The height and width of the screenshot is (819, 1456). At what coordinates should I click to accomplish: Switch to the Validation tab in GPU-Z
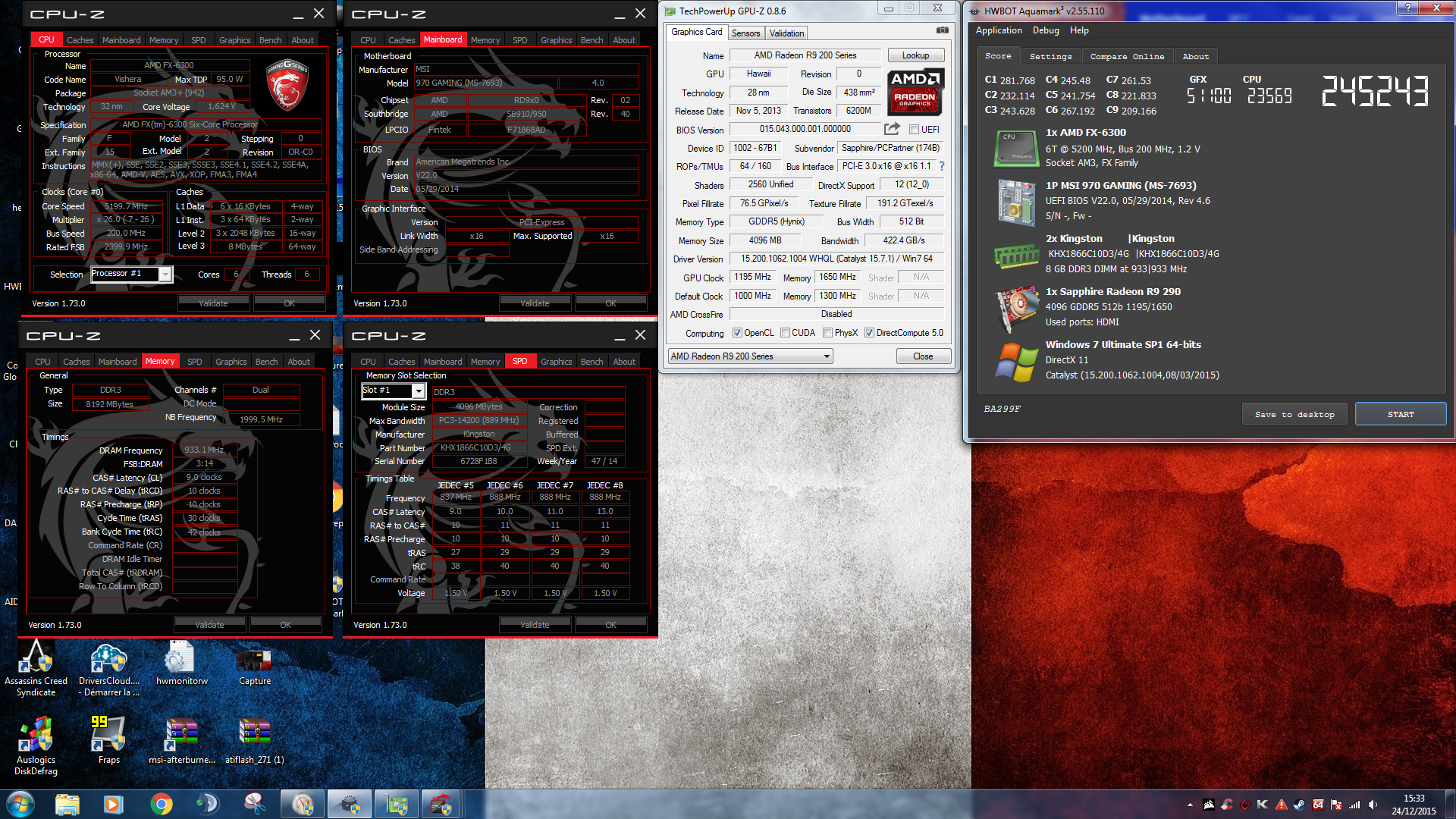(786, 33)
